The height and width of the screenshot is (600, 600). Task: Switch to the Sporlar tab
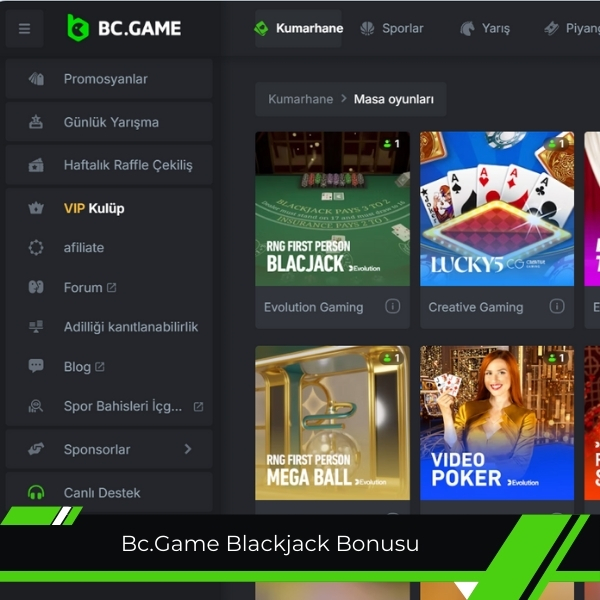(x=391, y=28)
